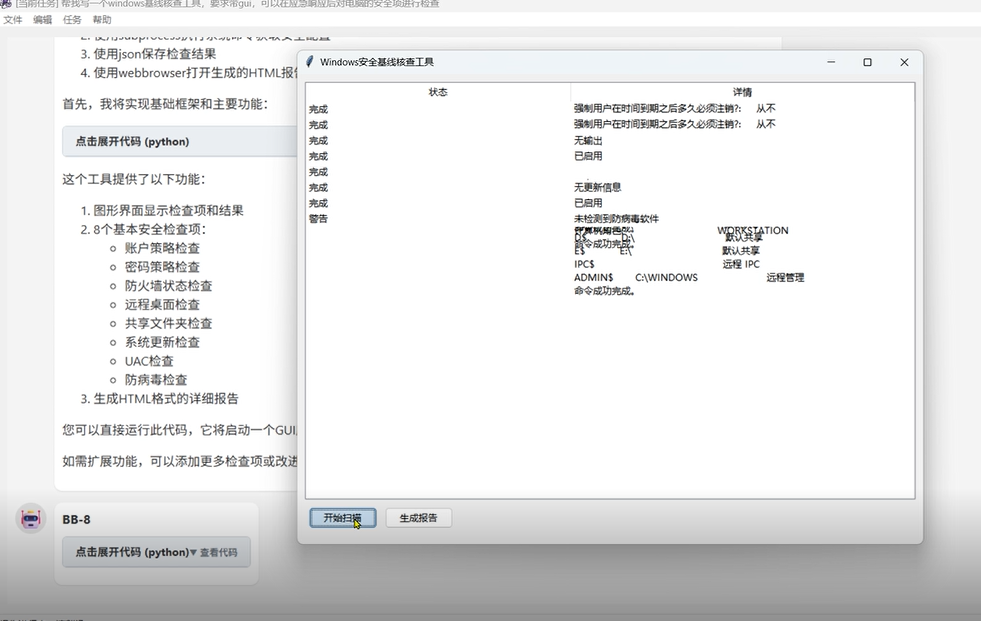The height and width of the screenshot is (621, 981).
Task: Click the 密码策略检查 list item
Action: 162,267
